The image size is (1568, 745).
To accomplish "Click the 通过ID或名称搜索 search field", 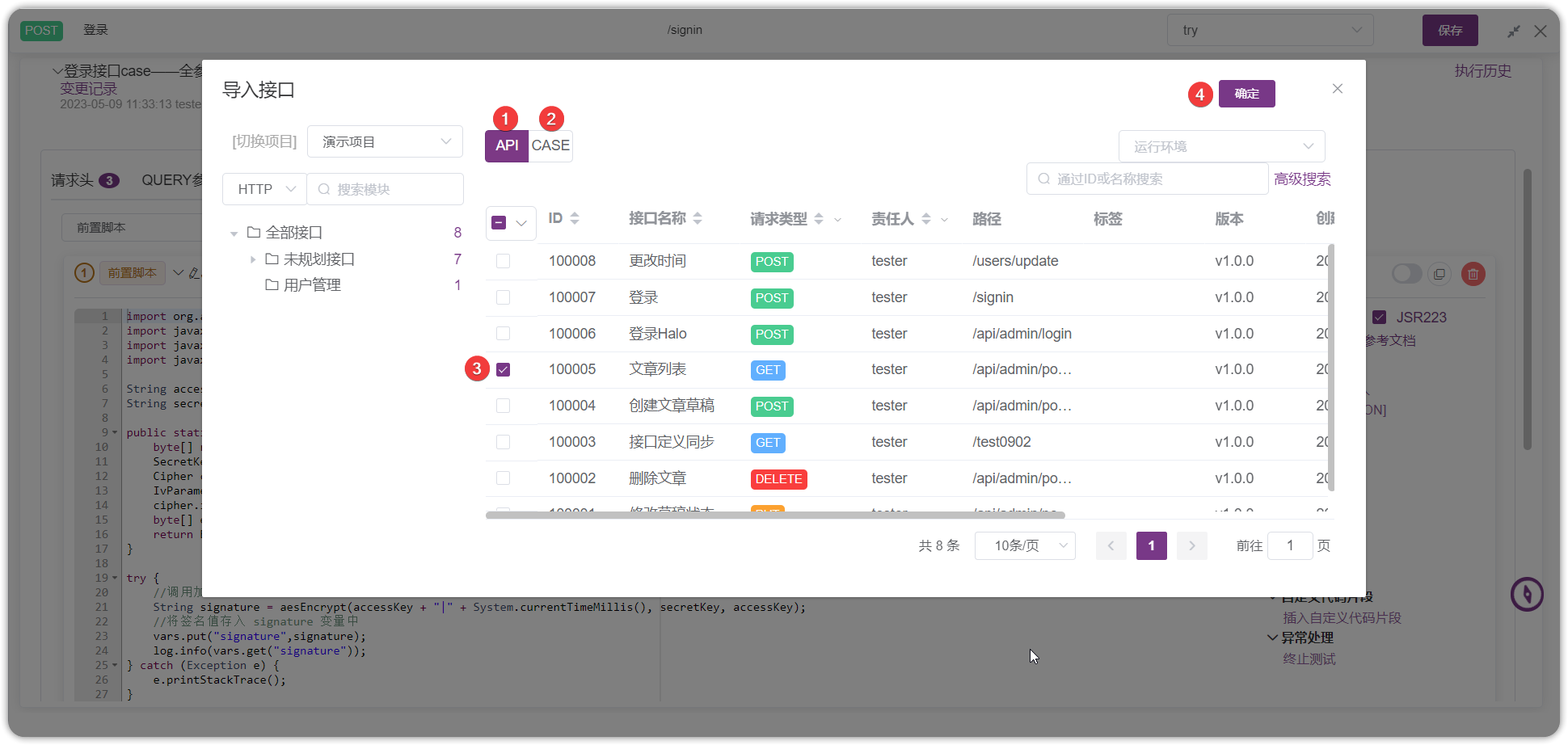I will (1147, 179).
